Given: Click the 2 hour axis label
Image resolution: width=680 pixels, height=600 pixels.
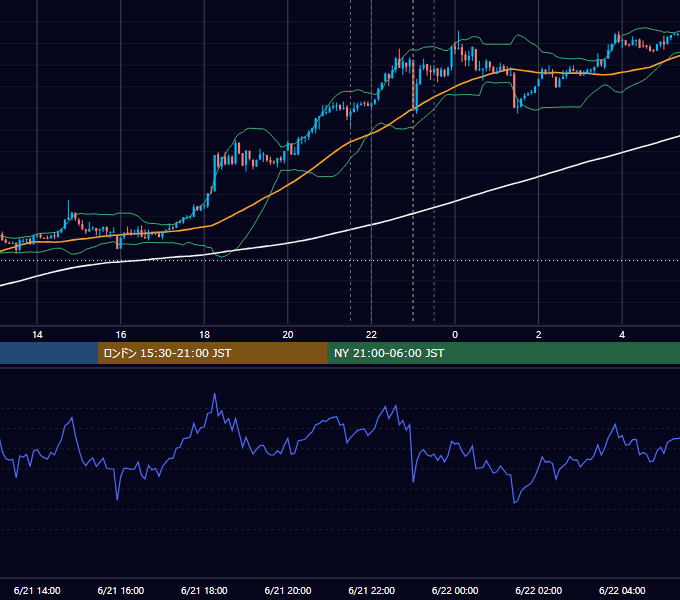Looking at the screenshot, I should click(539, 335).
